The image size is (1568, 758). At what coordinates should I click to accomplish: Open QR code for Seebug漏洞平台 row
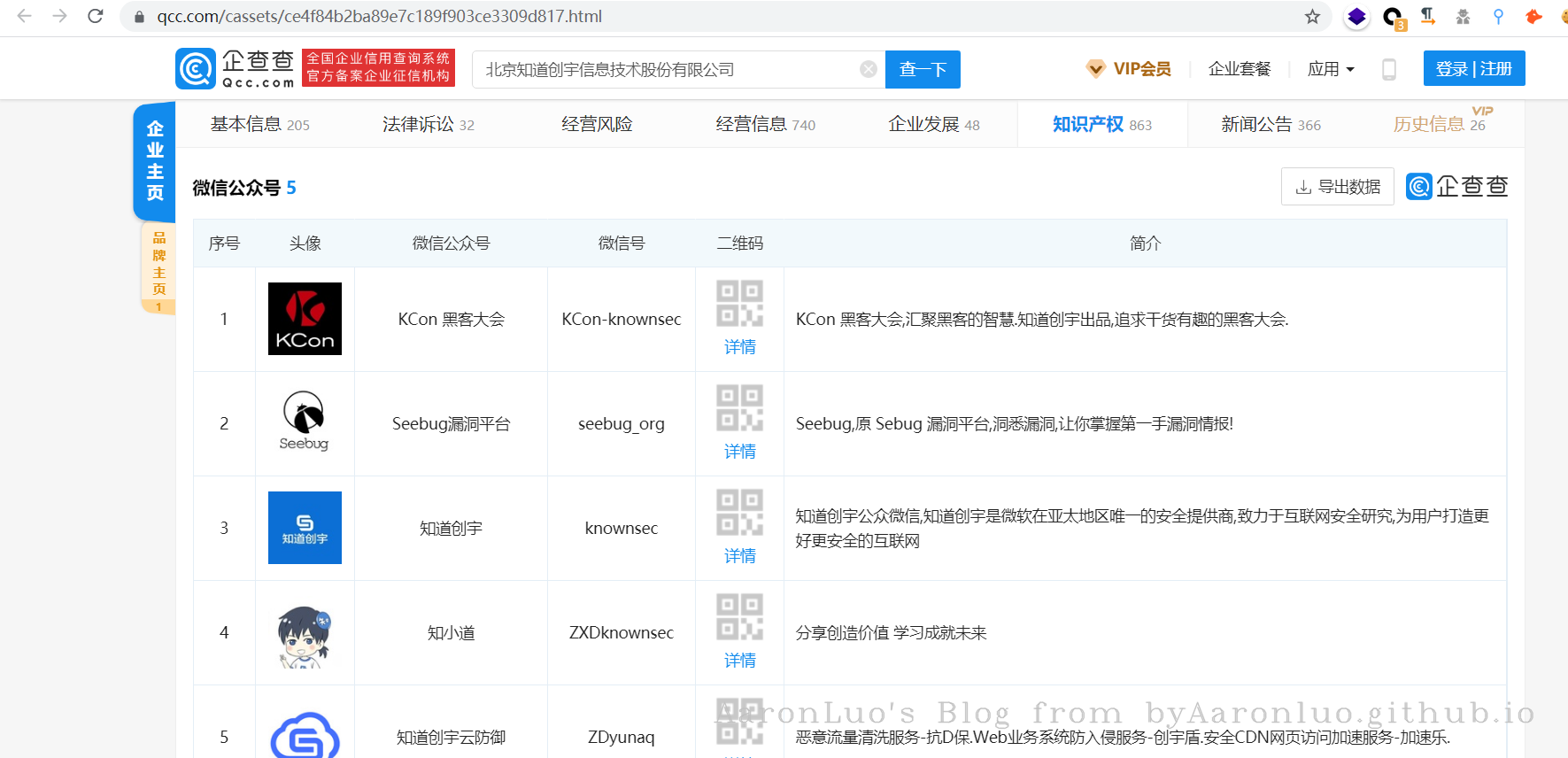point(739,408)
